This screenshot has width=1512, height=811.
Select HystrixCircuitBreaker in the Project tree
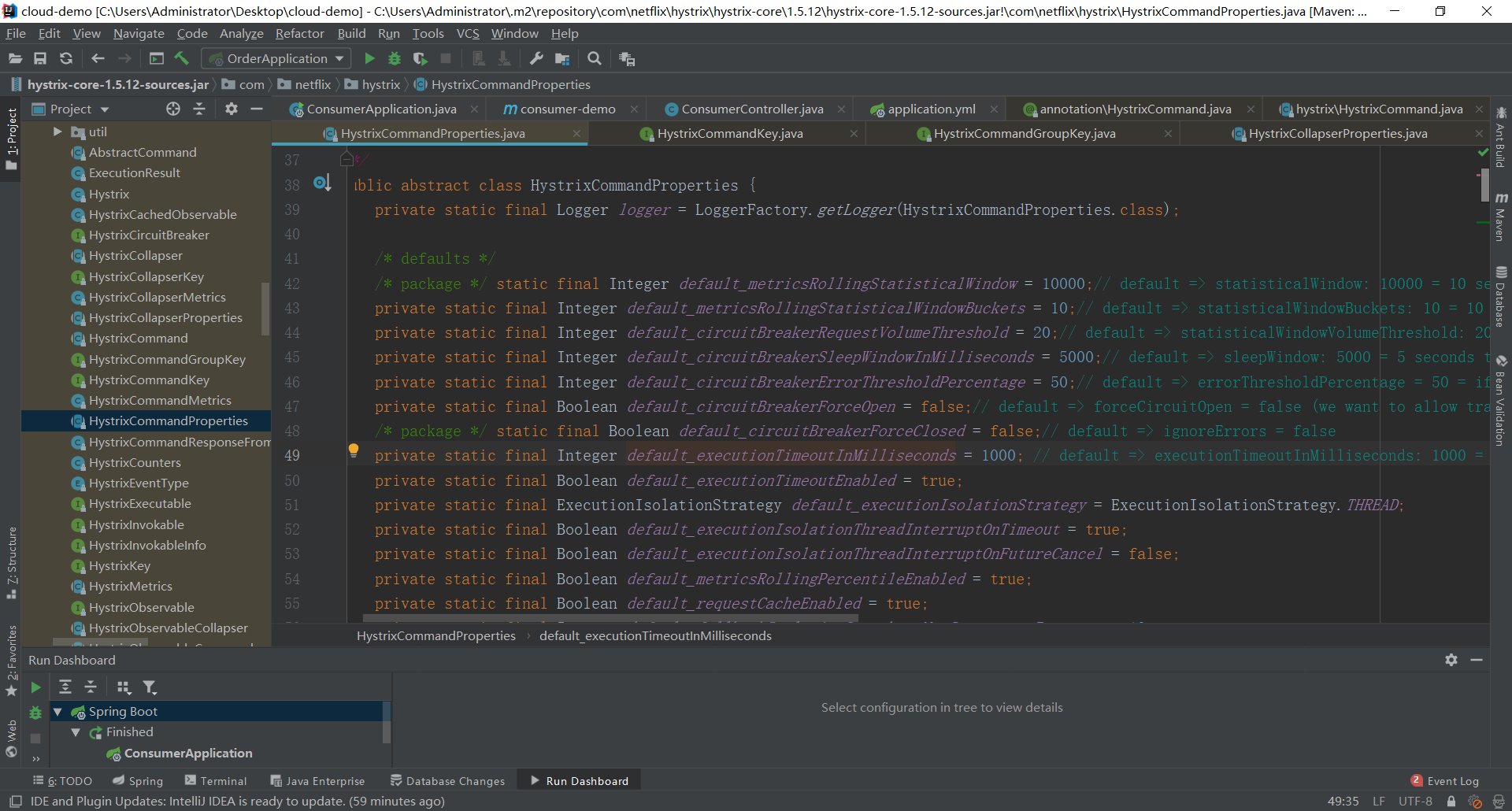pos(149,235)
